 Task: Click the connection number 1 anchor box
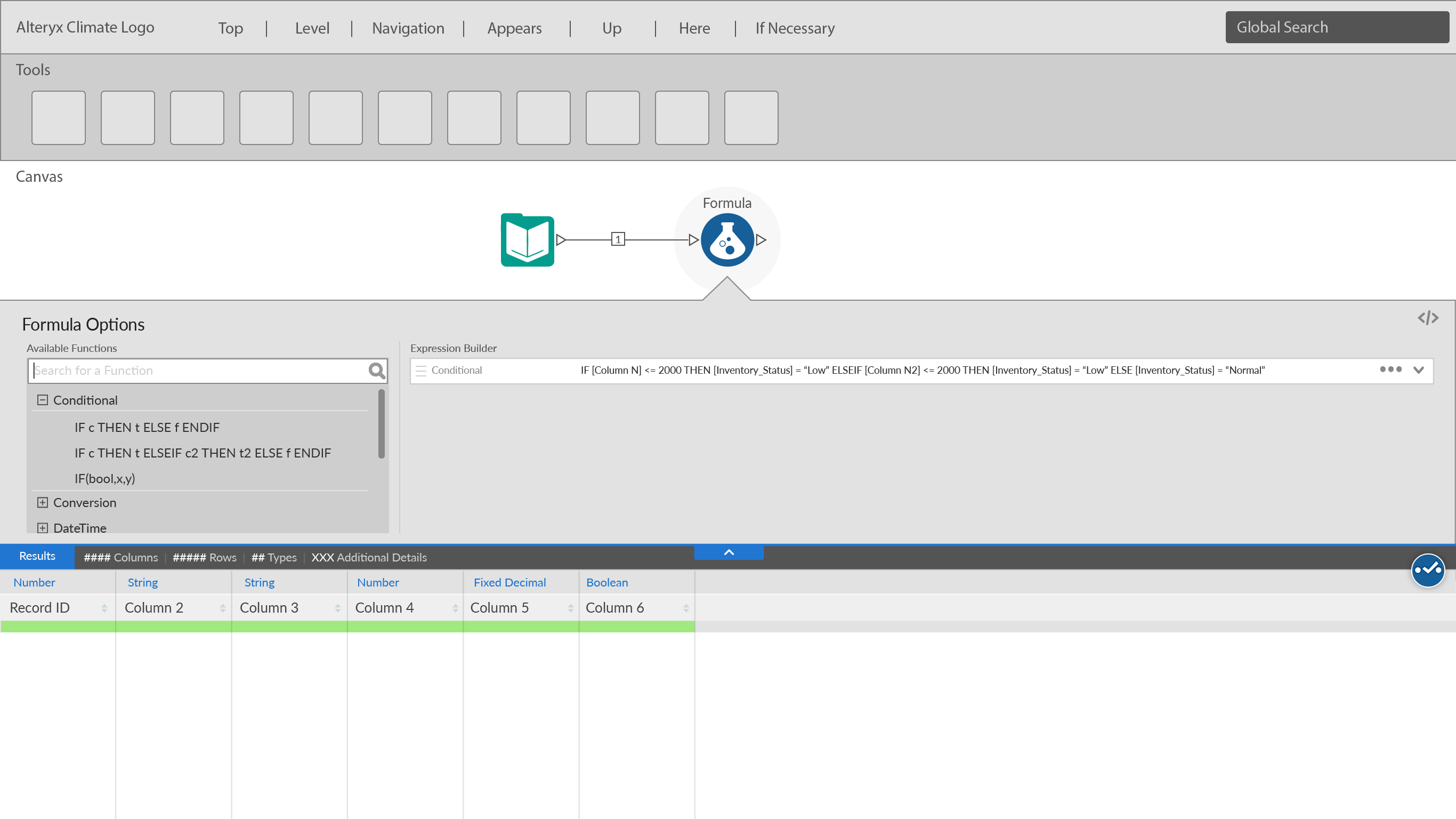(618, 239)
